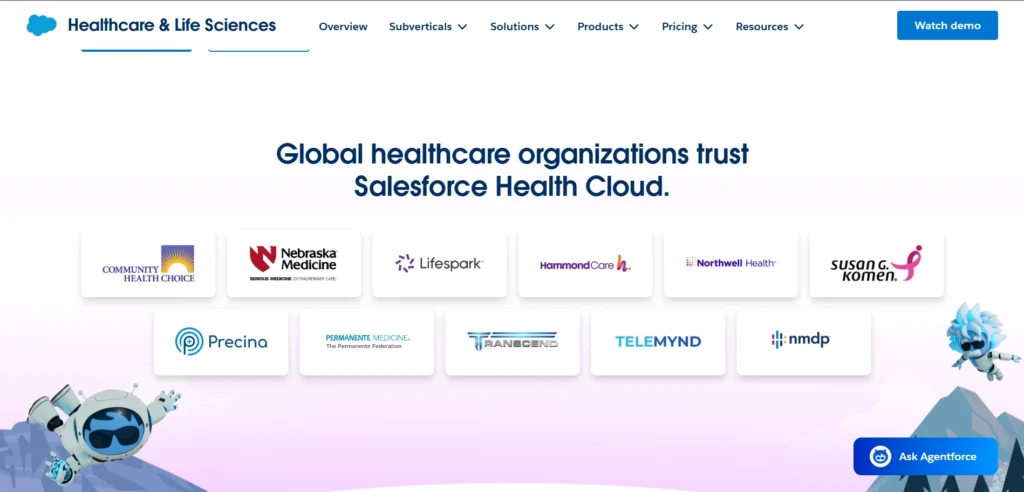
Task: Select the Transcend logo card
Action: [512, 342]
